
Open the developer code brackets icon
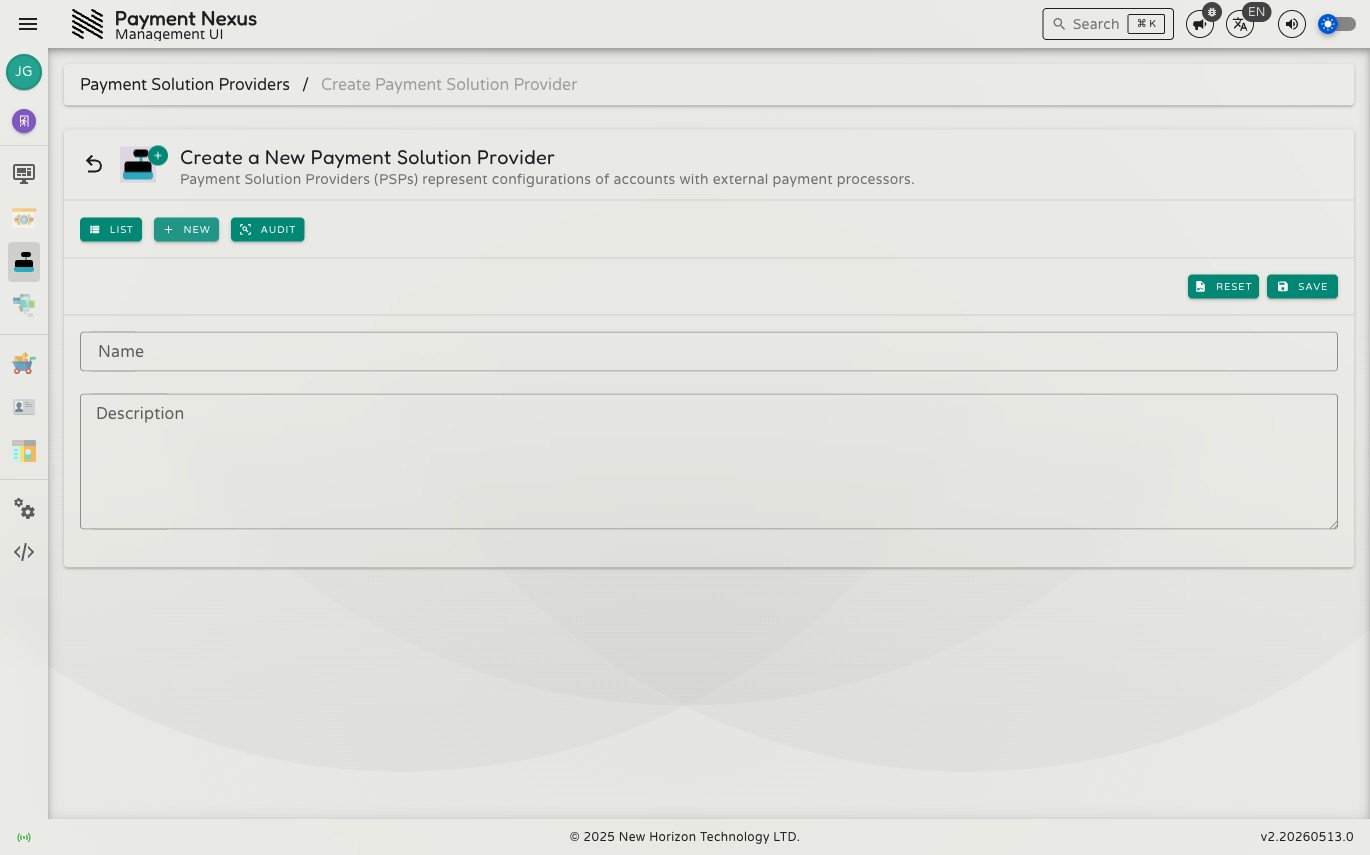click(24, 552)
